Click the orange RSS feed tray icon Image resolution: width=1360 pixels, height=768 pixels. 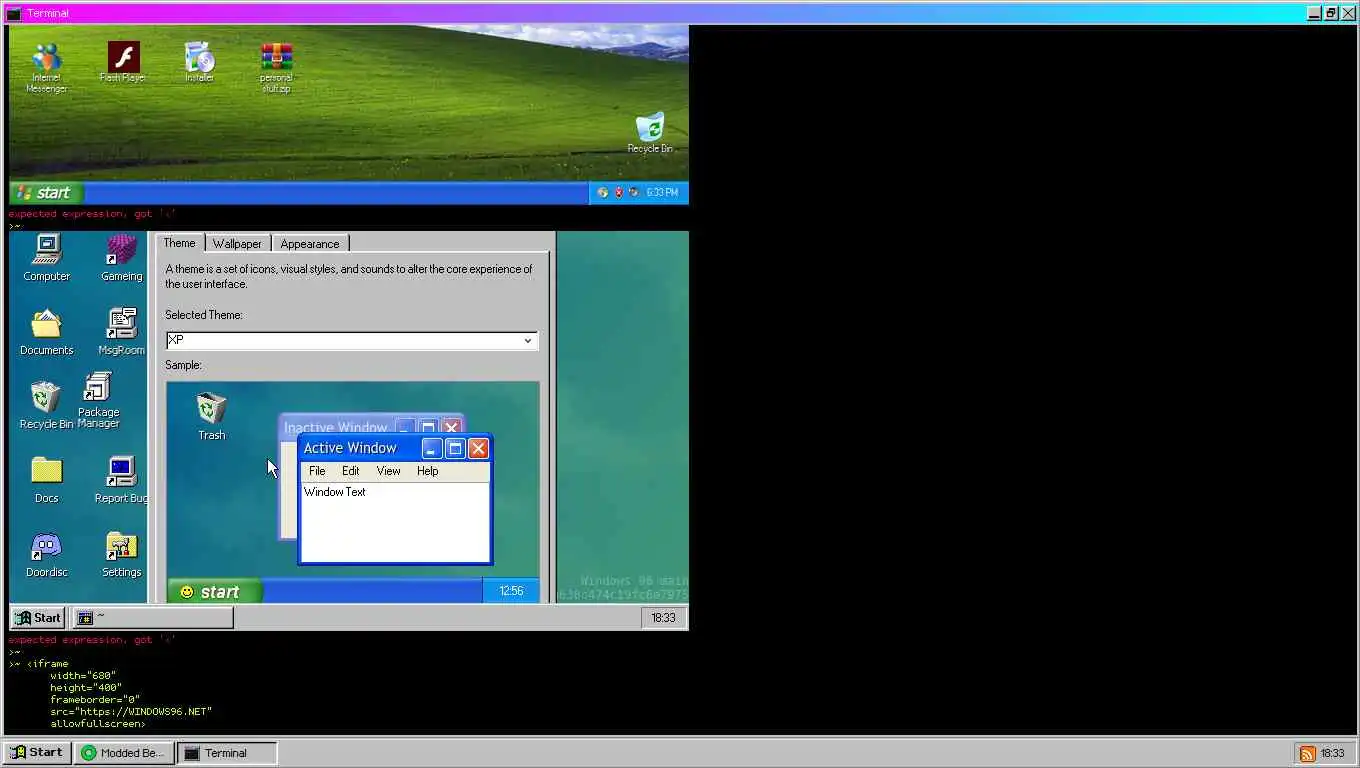[x=1307, y=753]
